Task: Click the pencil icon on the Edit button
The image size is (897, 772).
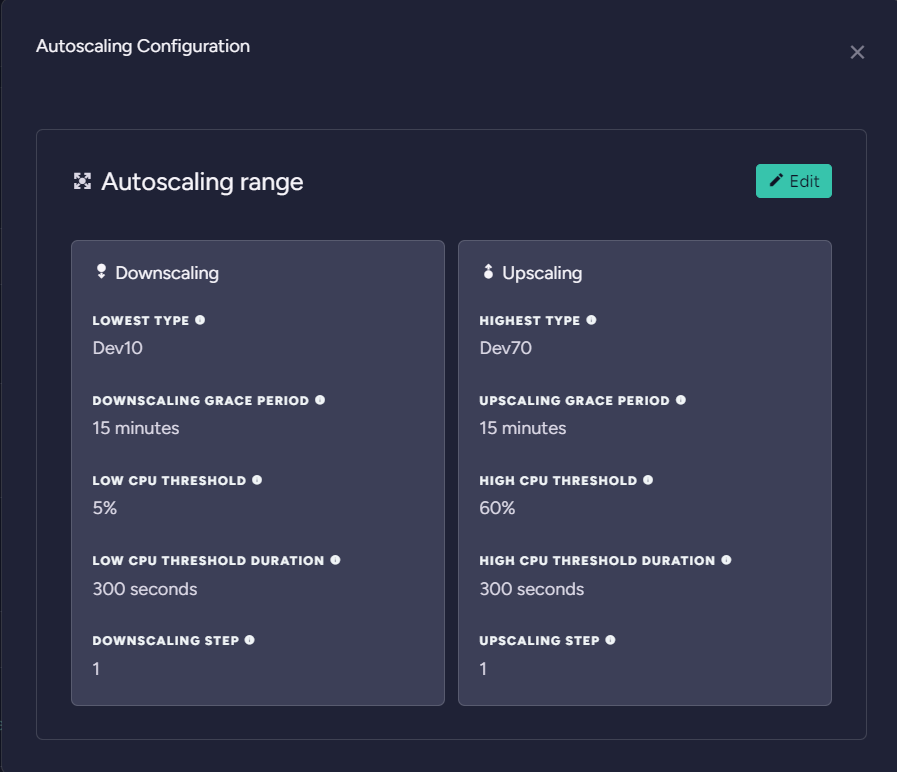Action: pyautogui.click(x=777, y=180)
